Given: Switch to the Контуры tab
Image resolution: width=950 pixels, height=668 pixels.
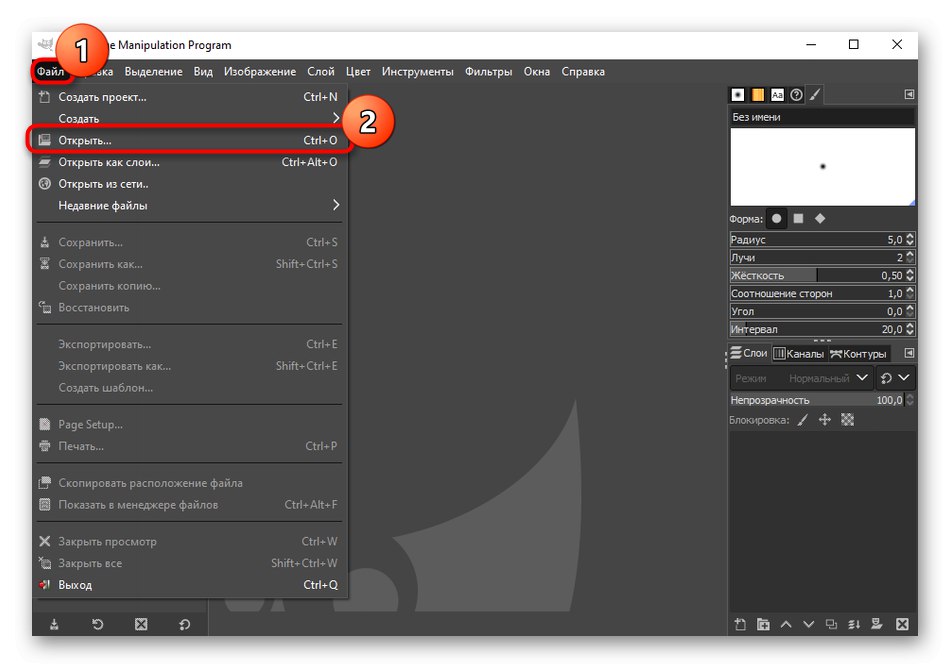Looking at the screenshot, I should tap(858, 353).
